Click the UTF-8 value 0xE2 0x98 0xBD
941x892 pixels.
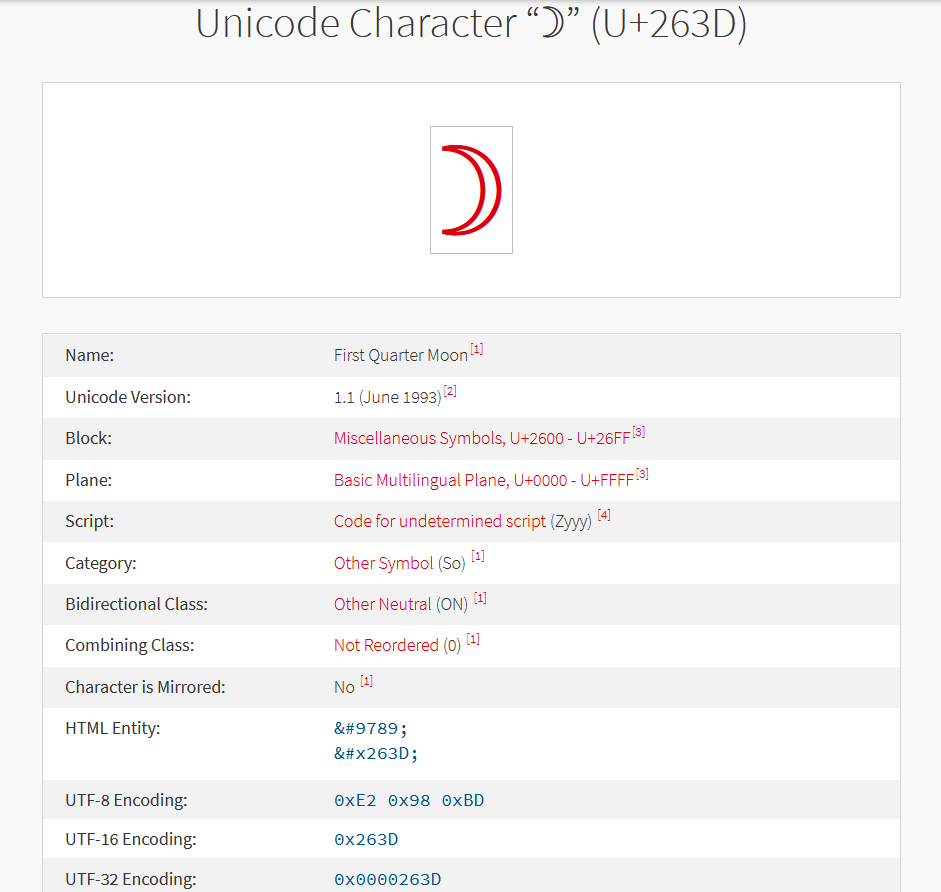409,801
